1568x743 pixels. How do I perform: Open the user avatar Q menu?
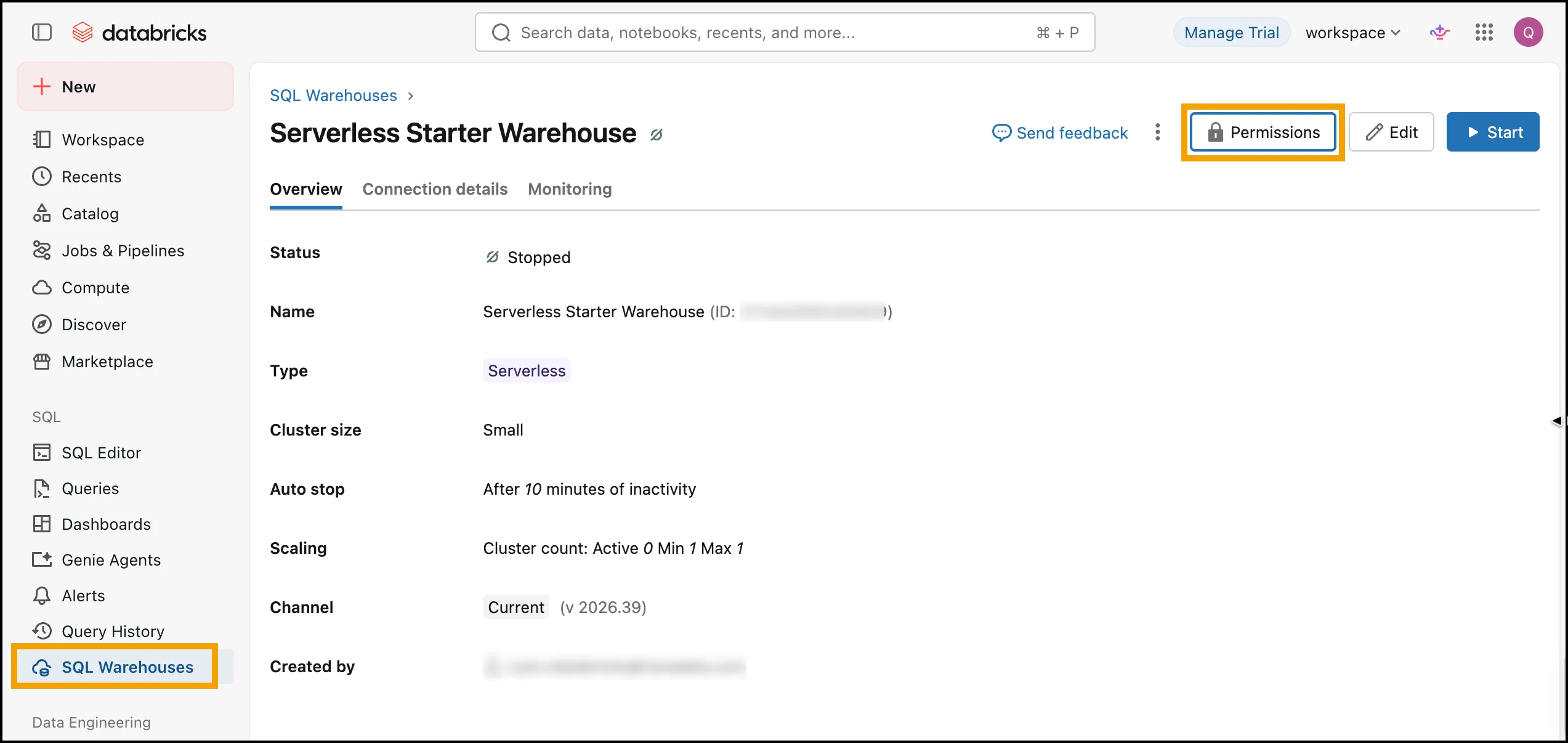[x=1529, y=32]
